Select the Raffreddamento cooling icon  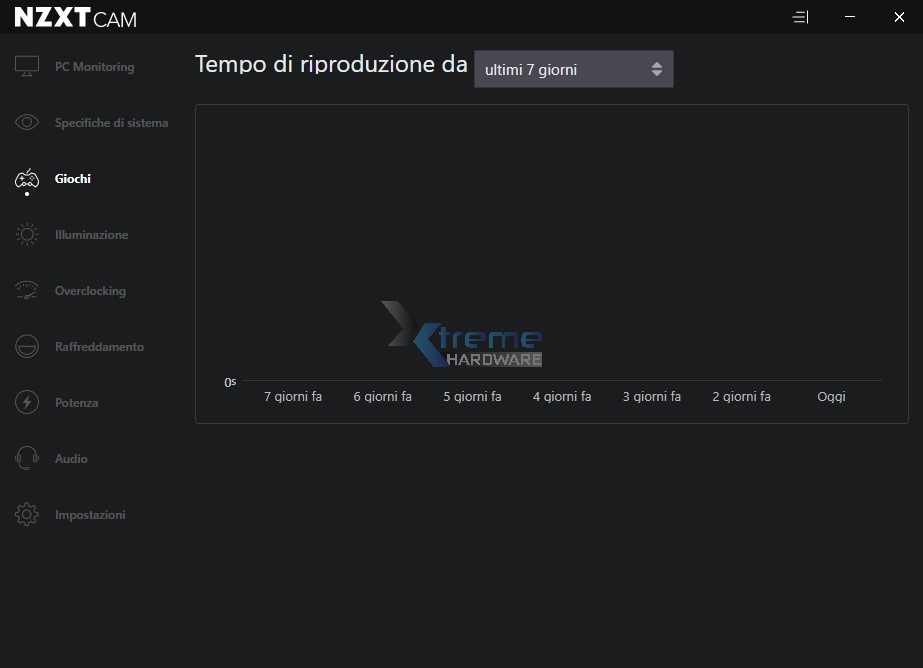pos(27,347)
